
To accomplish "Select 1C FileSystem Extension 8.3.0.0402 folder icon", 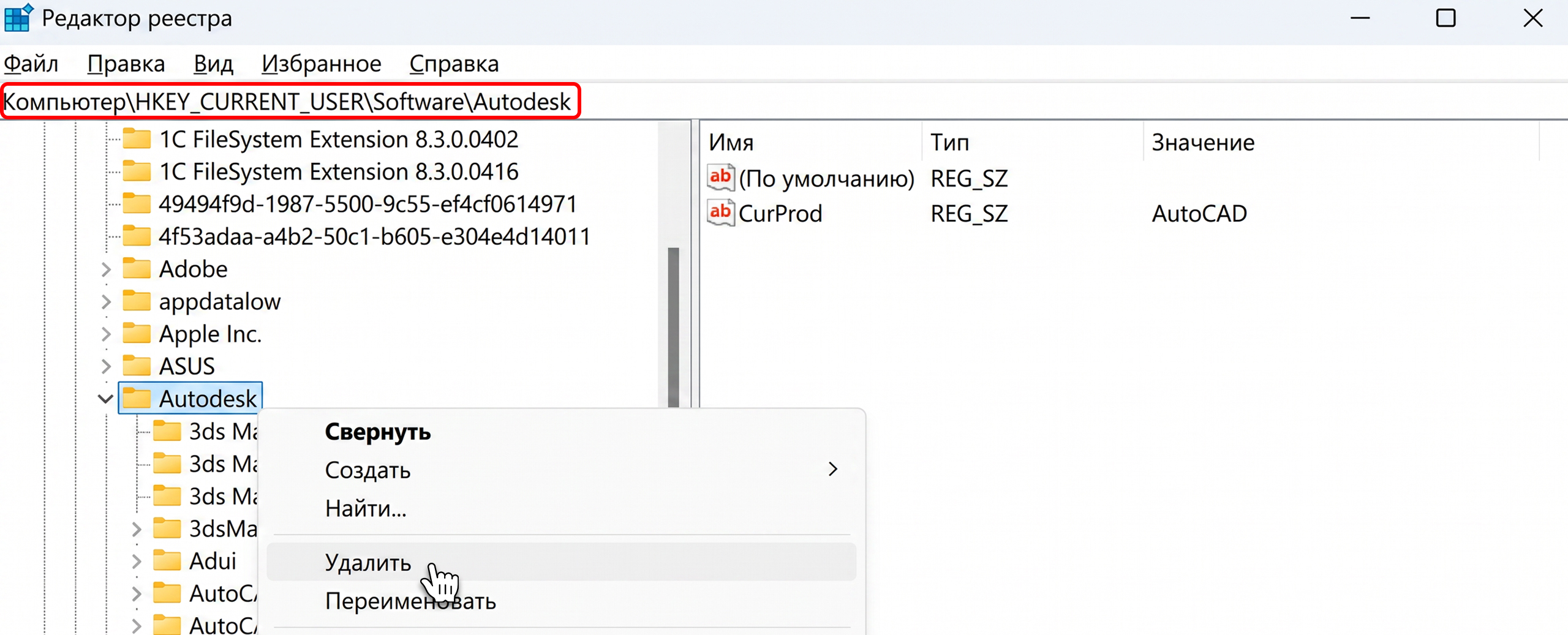I will tap(137, 138).
